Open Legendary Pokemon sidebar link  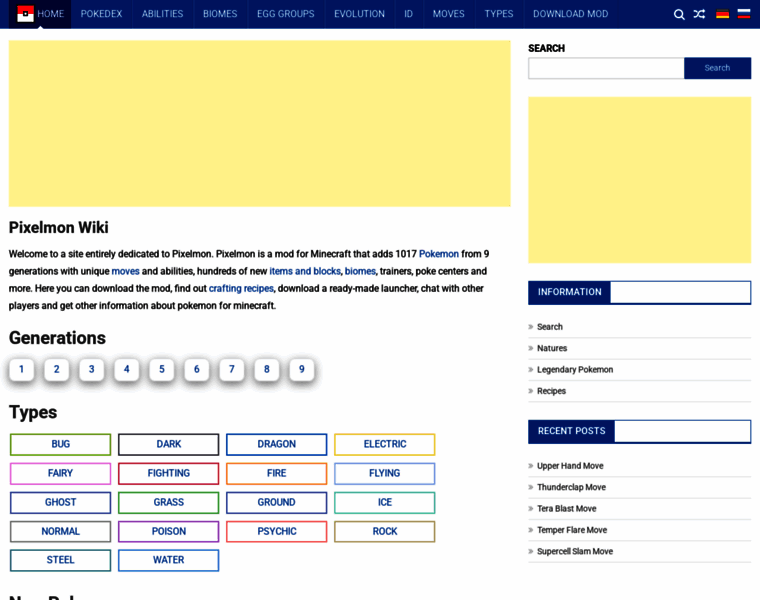click(575, 370)
